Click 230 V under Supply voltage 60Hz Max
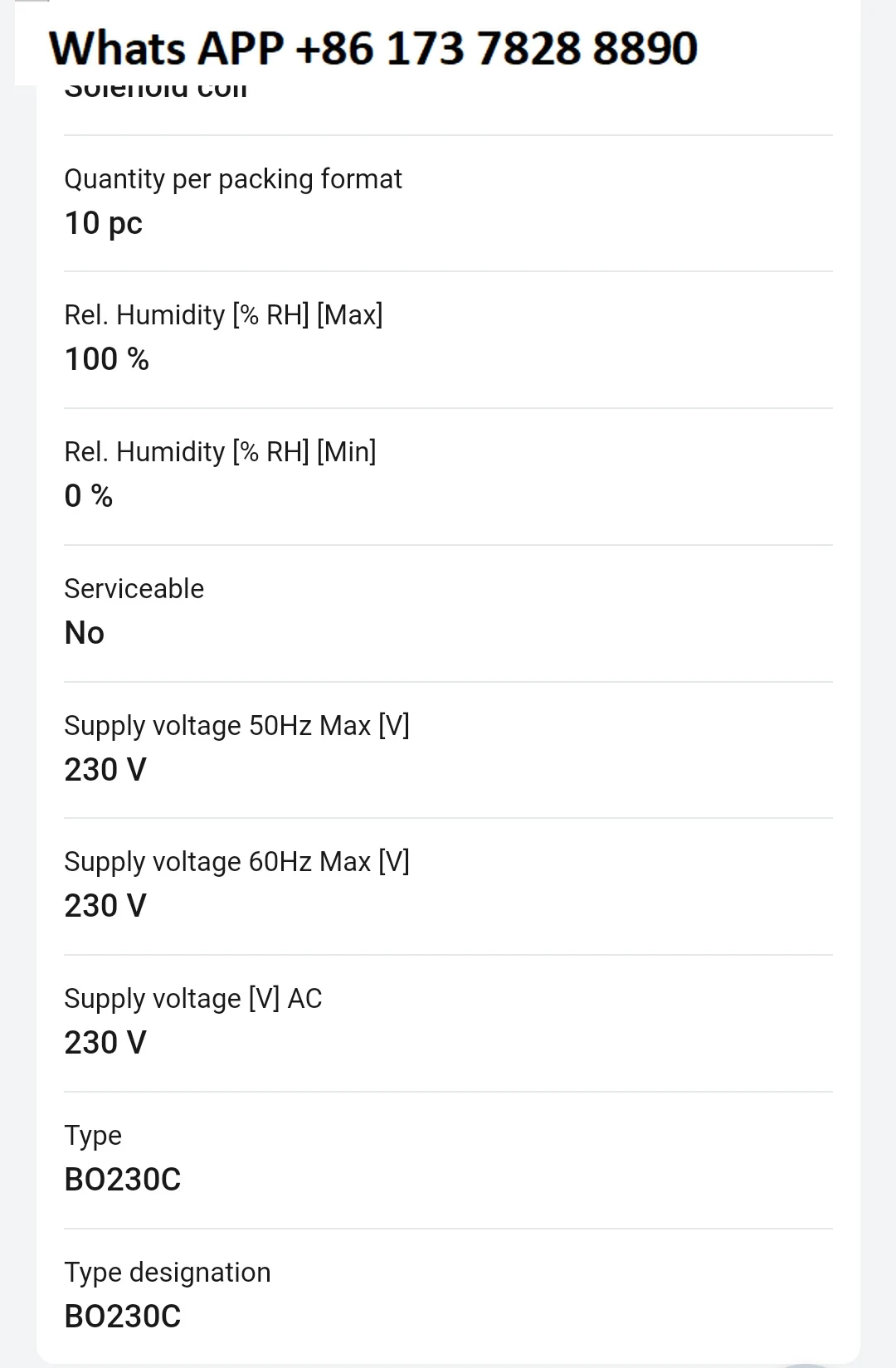This screenshot has width=896, height=1368. pos(105,906)
